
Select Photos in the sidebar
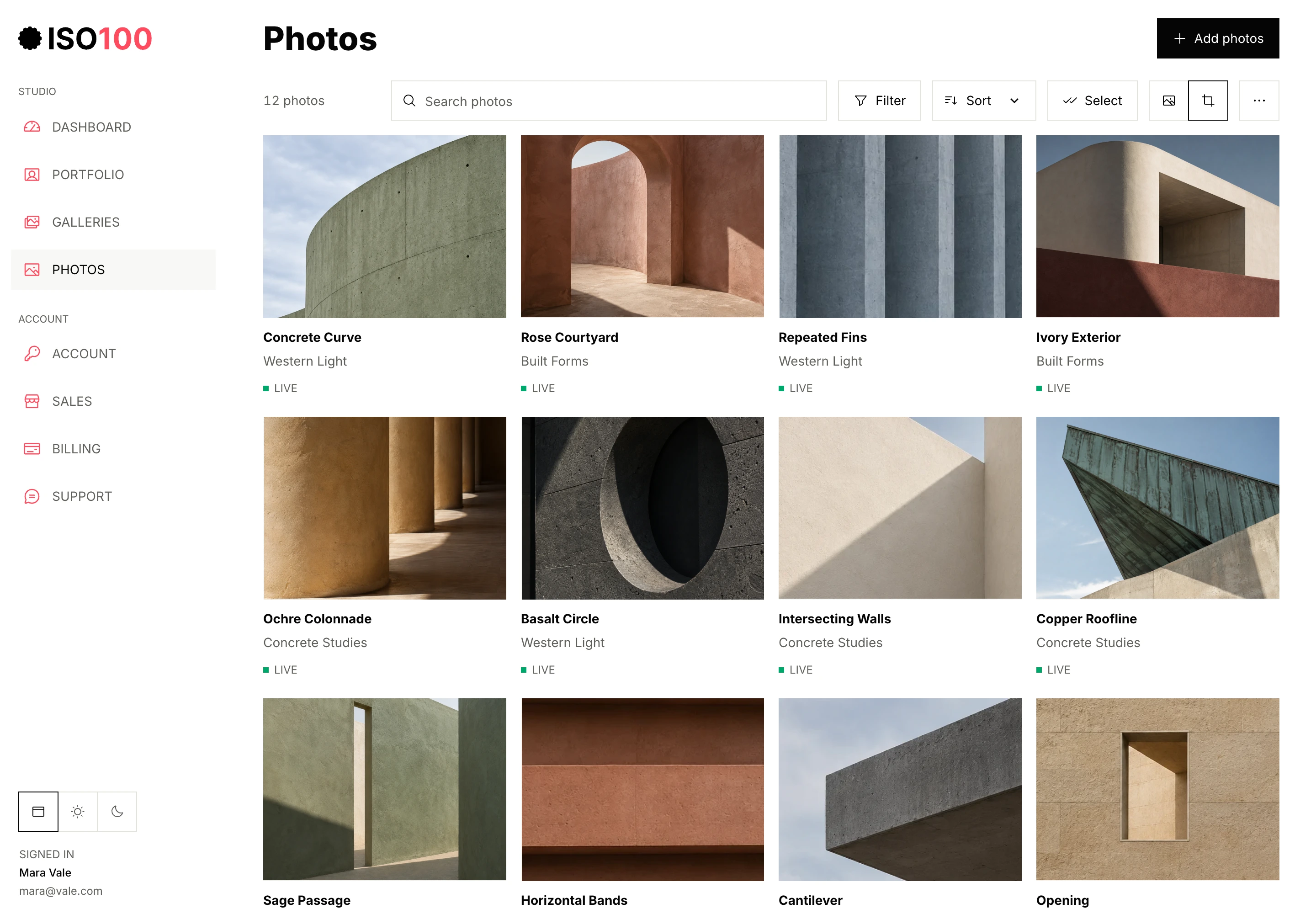(x=113, y=270)
